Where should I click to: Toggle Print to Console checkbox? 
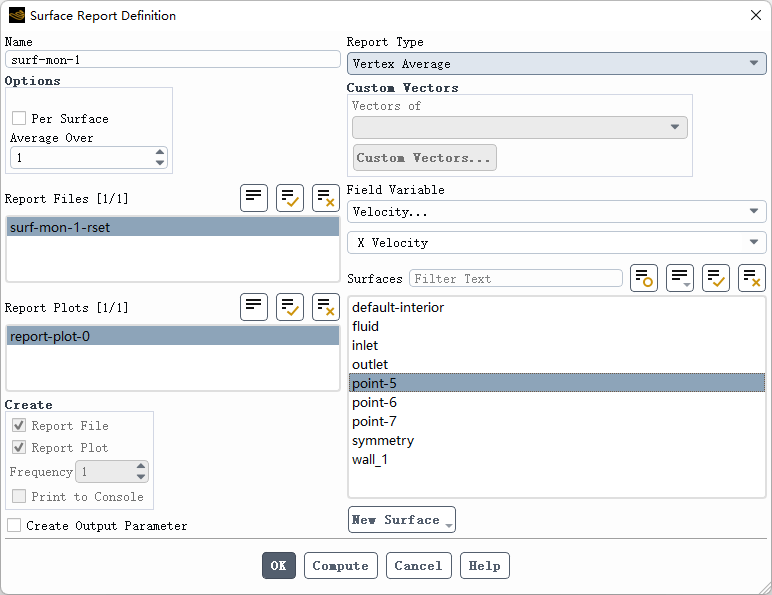19,496
